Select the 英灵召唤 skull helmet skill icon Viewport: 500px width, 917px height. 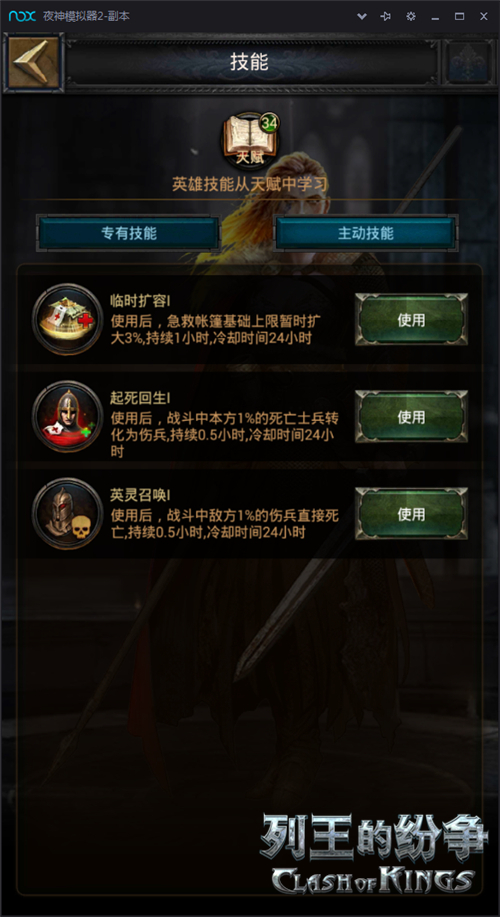(x=67, y=513)
